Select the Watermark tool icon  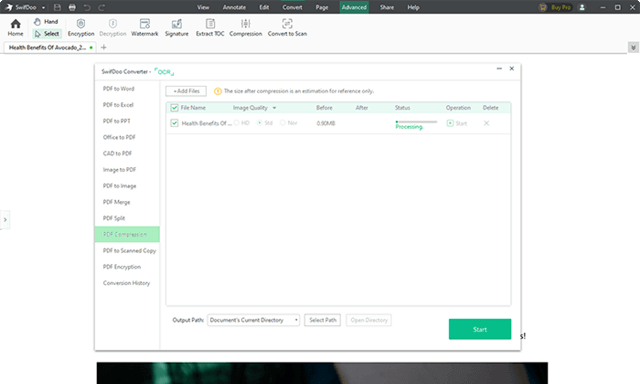144,23
